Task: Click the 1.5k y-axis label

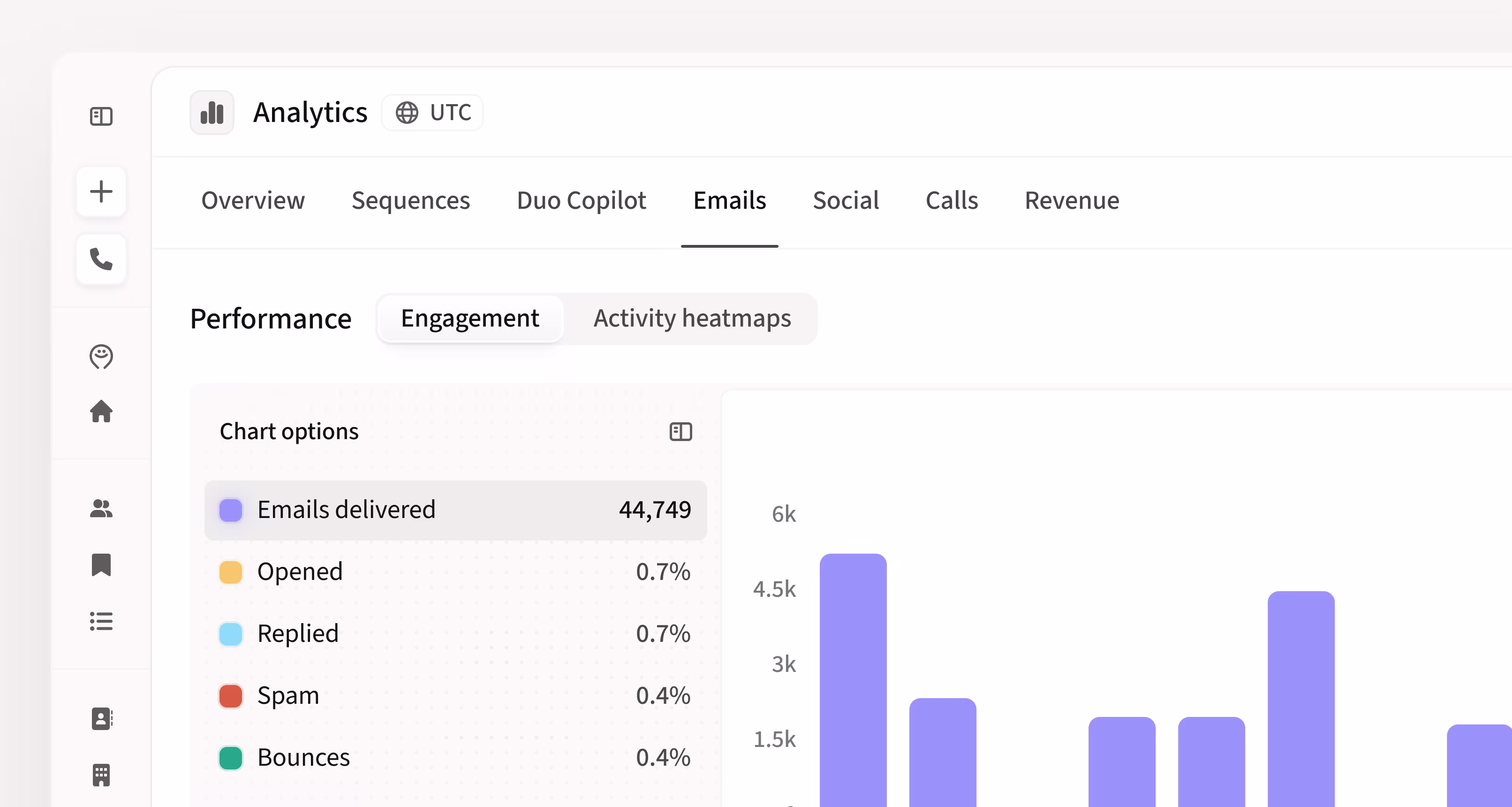Action: pyautogui.click(x=774, y=739)
